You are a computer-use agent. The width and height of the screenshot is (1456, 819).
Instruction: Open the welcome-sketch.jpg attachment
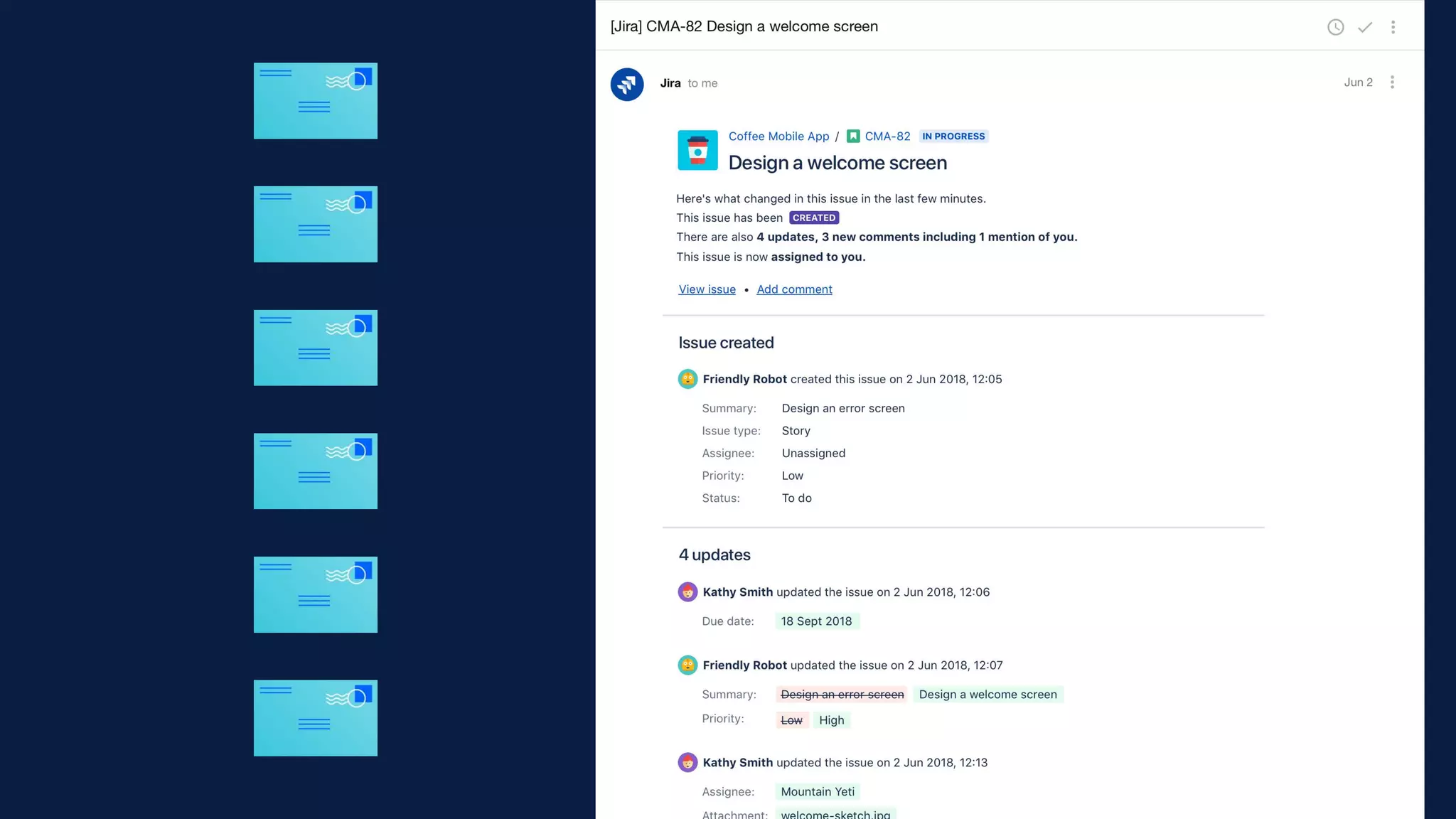(x=835, y=813)
